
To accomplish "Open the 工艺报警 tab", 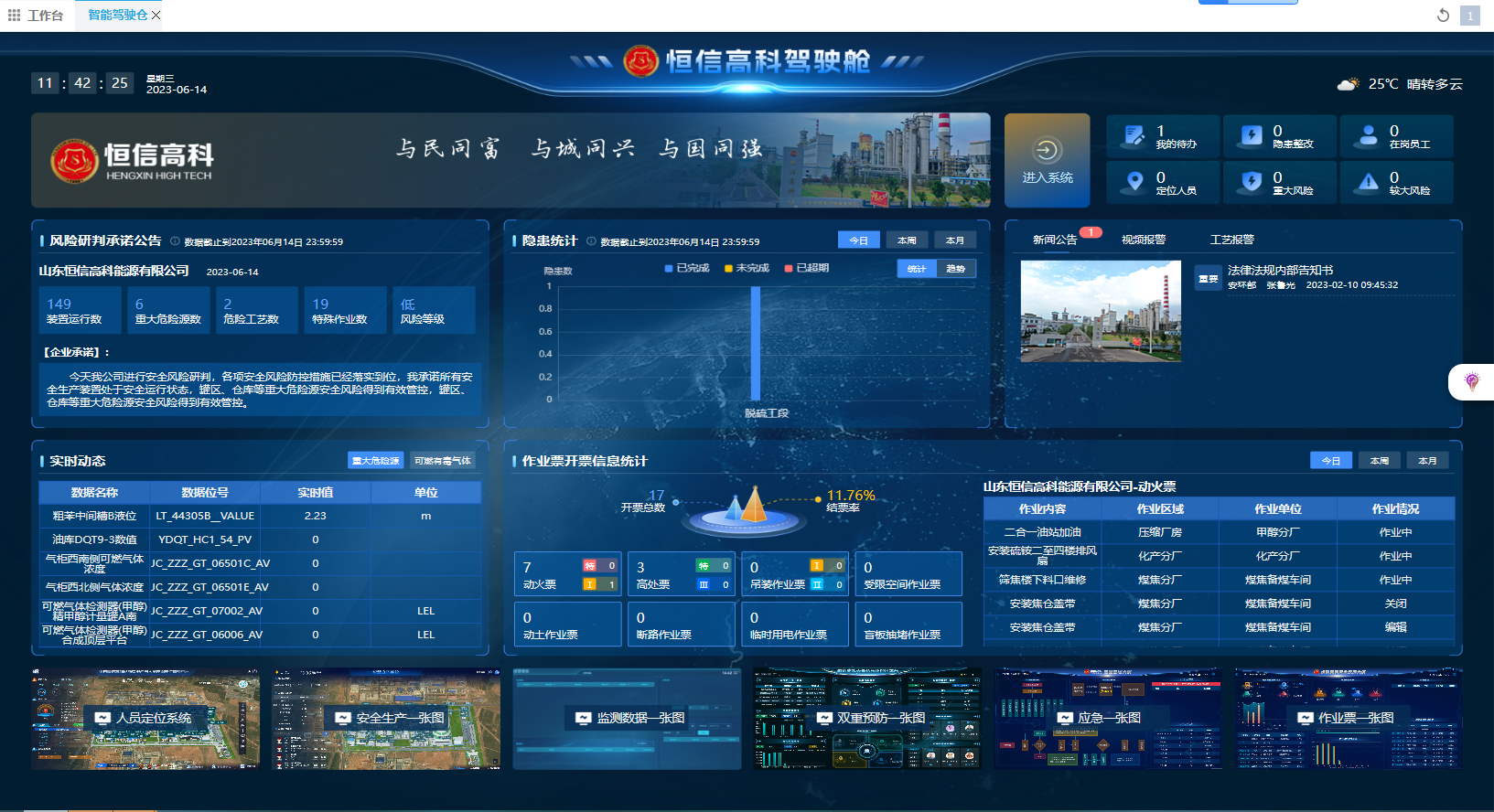I will tap(1231, 240).
